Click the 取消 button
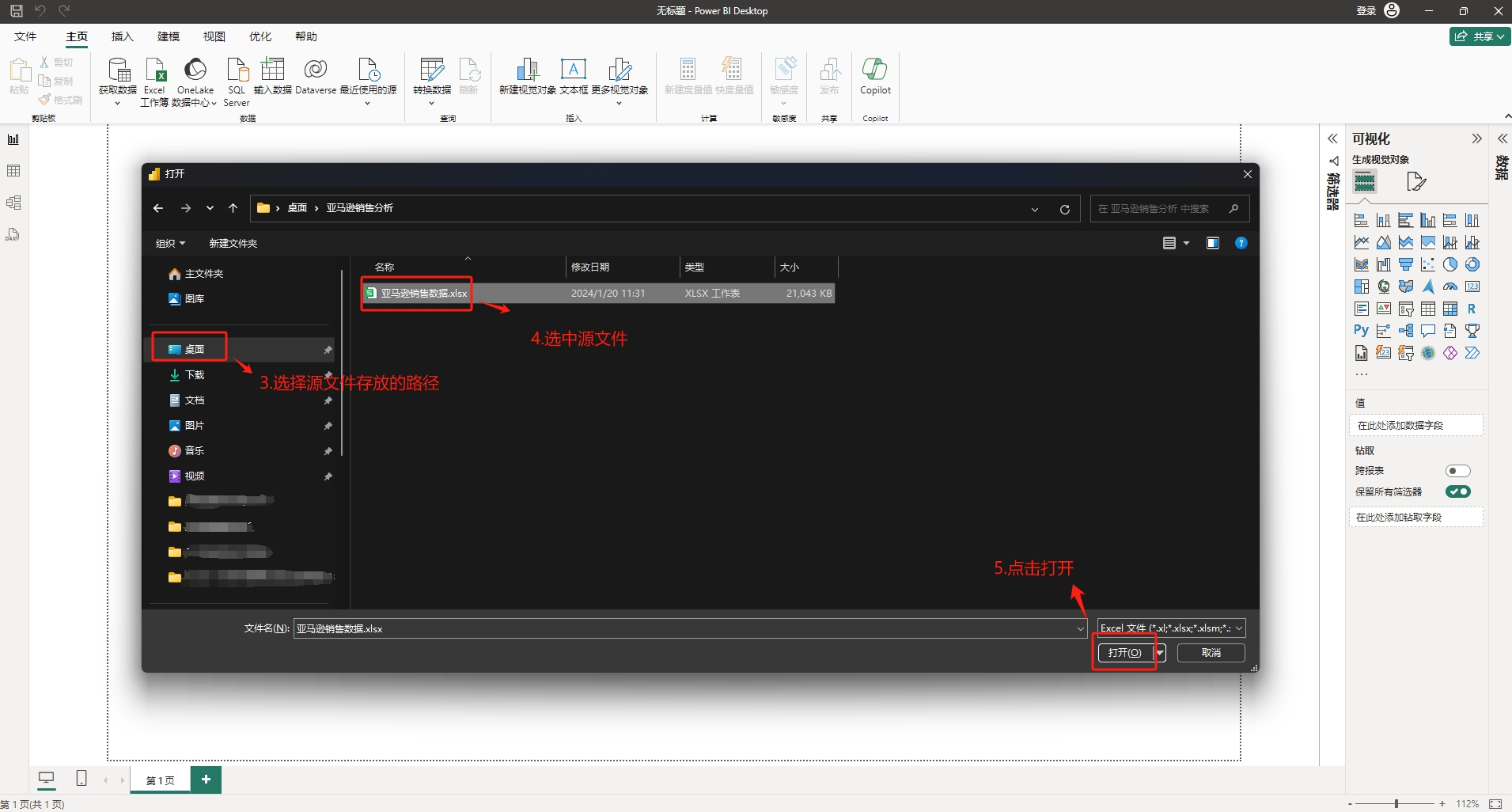This screenshot has height=812, width=1512. click(x=1211, y=653)
